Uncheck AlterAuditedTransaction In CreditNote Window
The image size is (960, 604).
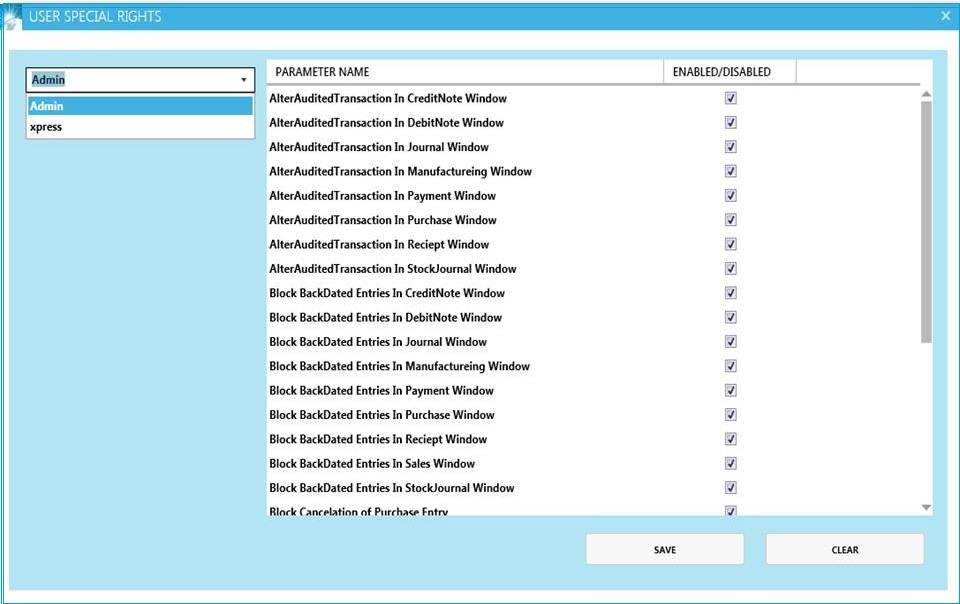(x=730, y=96)
